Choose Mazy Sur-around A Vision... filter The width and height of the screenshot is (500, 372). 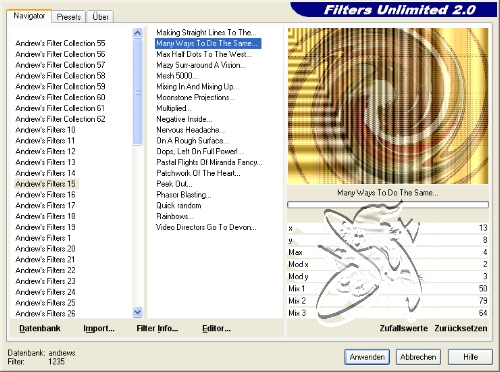click(x=201, y=65)
